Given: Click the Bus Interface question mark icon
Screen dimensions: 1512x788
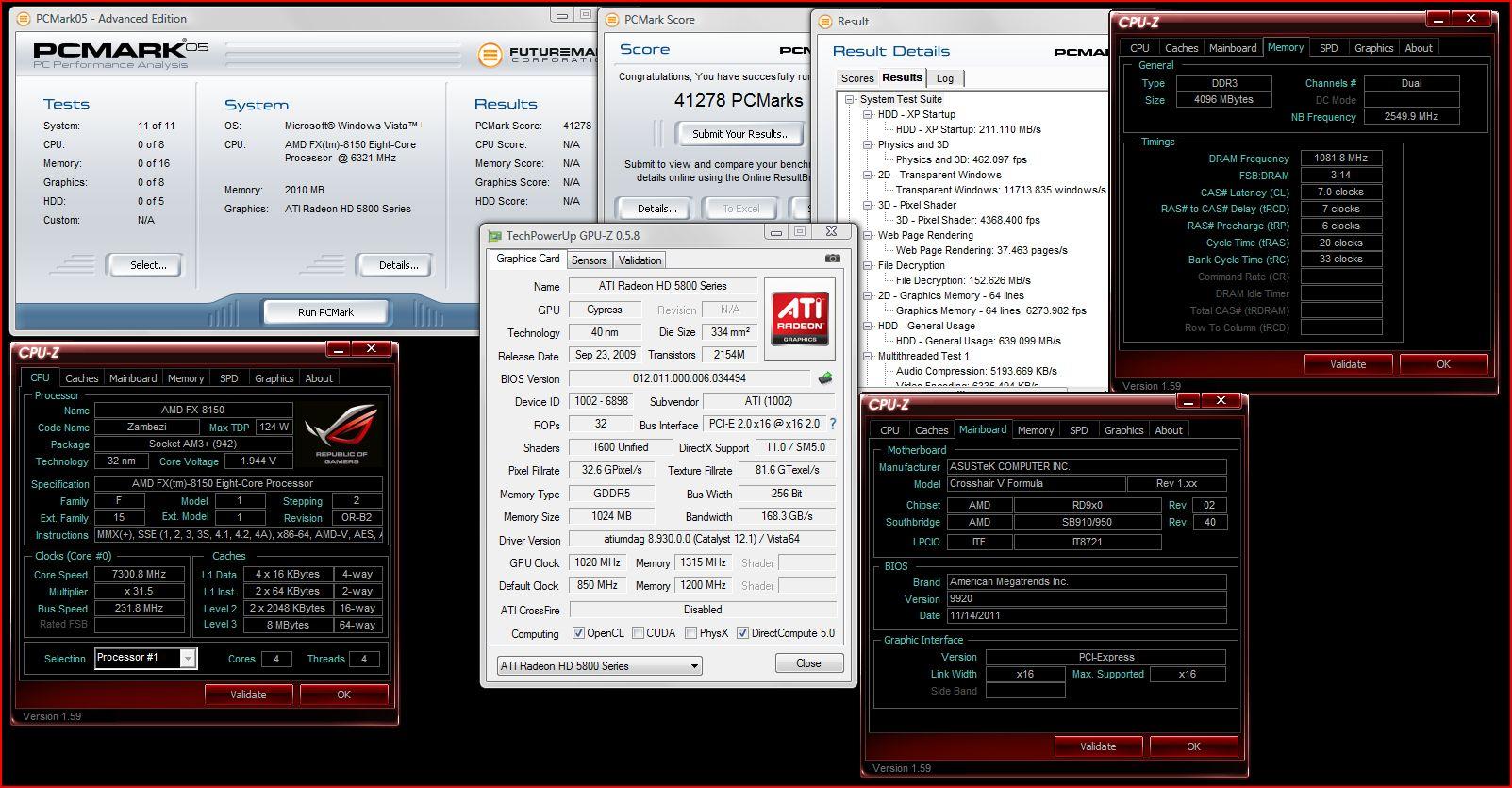Looking at the screenshot, I should [832, 425].
